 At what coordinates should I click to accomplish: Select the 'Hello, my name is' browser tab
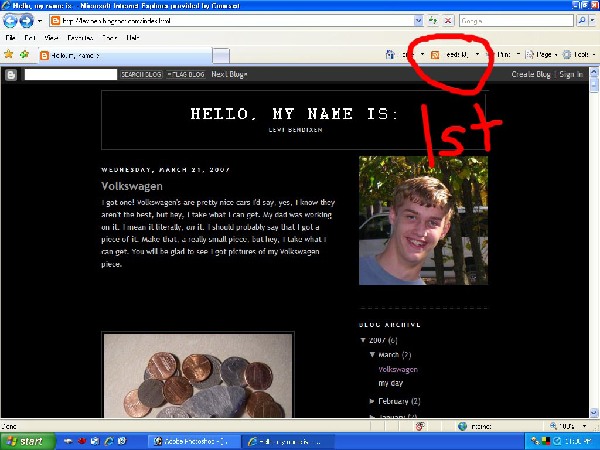[x=125, y=55]
